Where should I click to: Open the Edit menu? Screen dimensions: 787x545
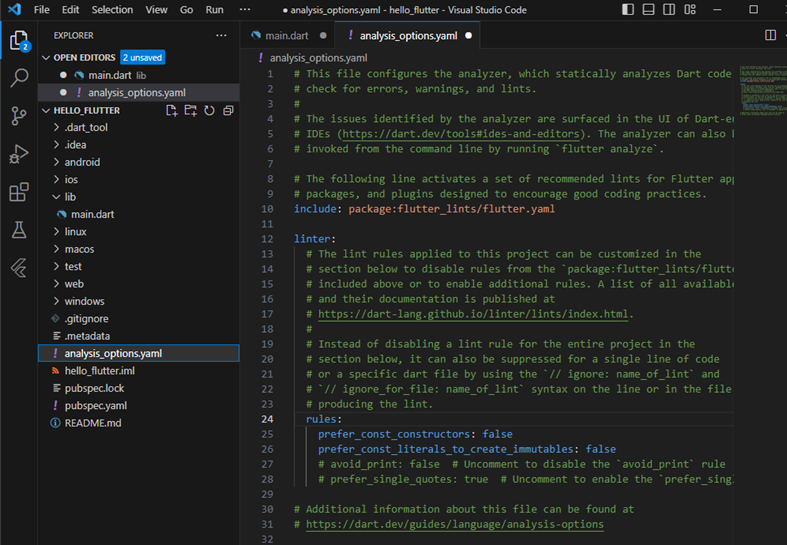70,10
